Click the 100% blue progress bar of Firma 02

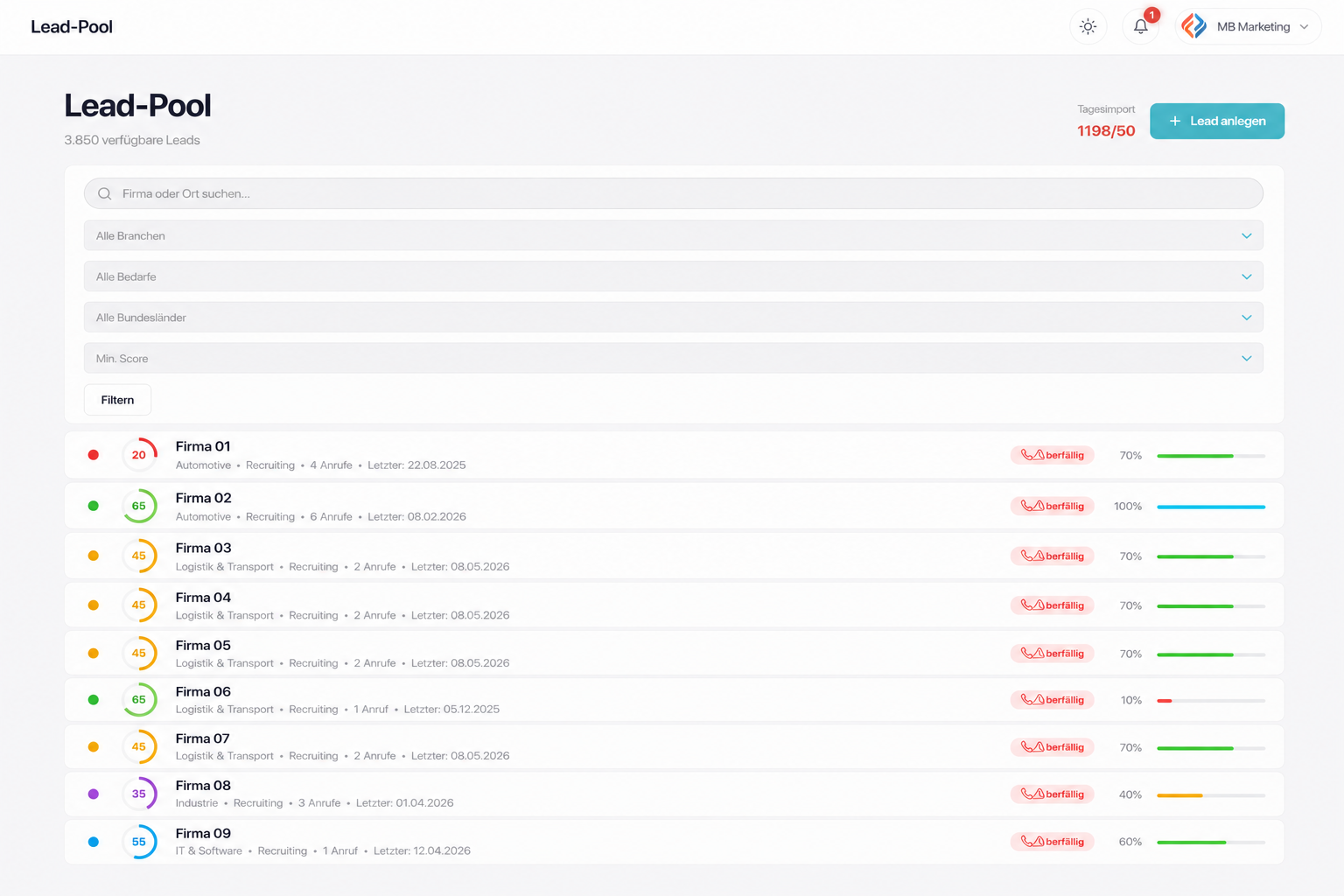[x=1211, y=507]
